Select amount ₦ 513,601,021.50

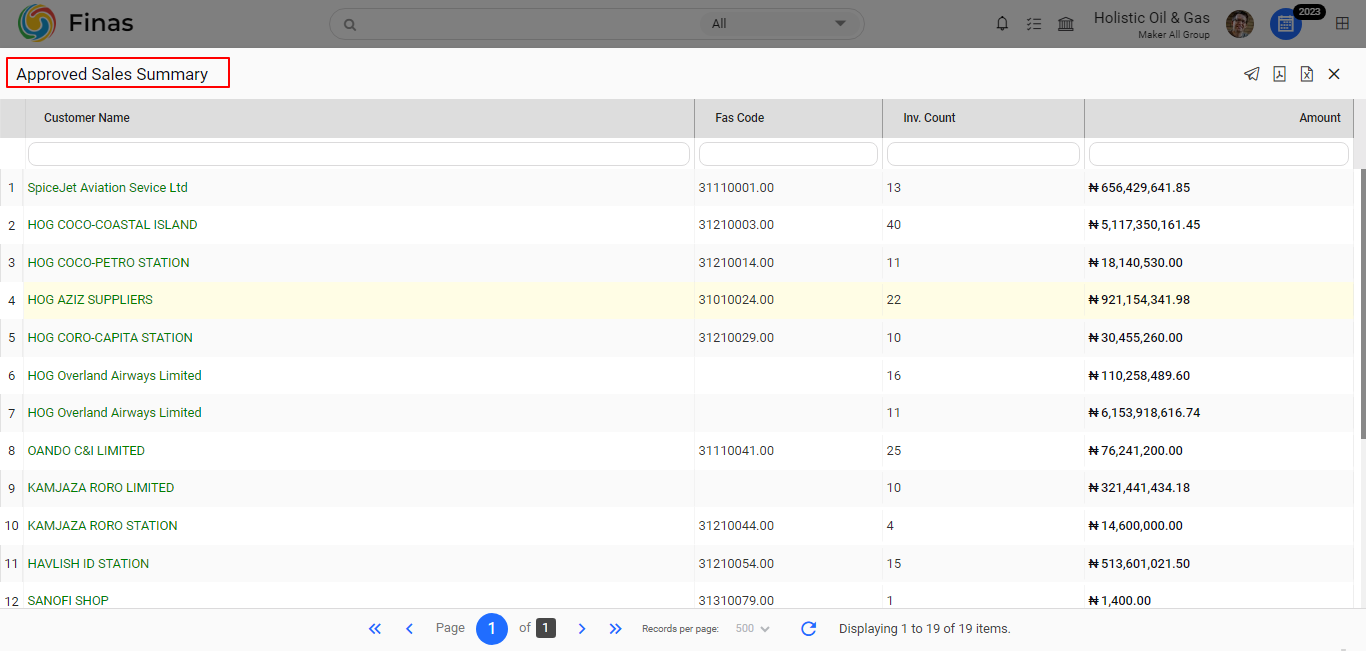click(1139, 564)
